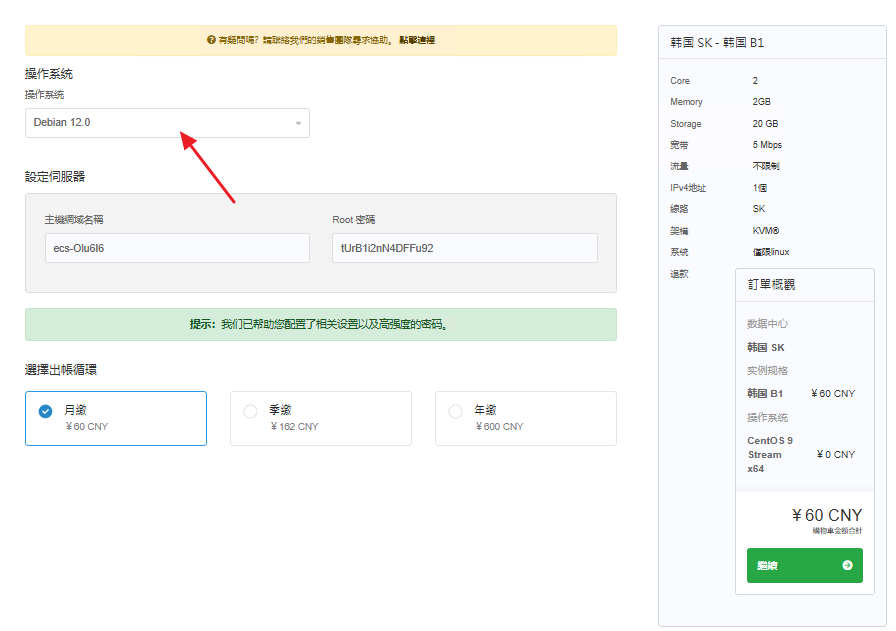The width and height of the screenshot is (896, 631).
Task: Click the 選擇出帳循環 section heading
Action: [61, 370]
